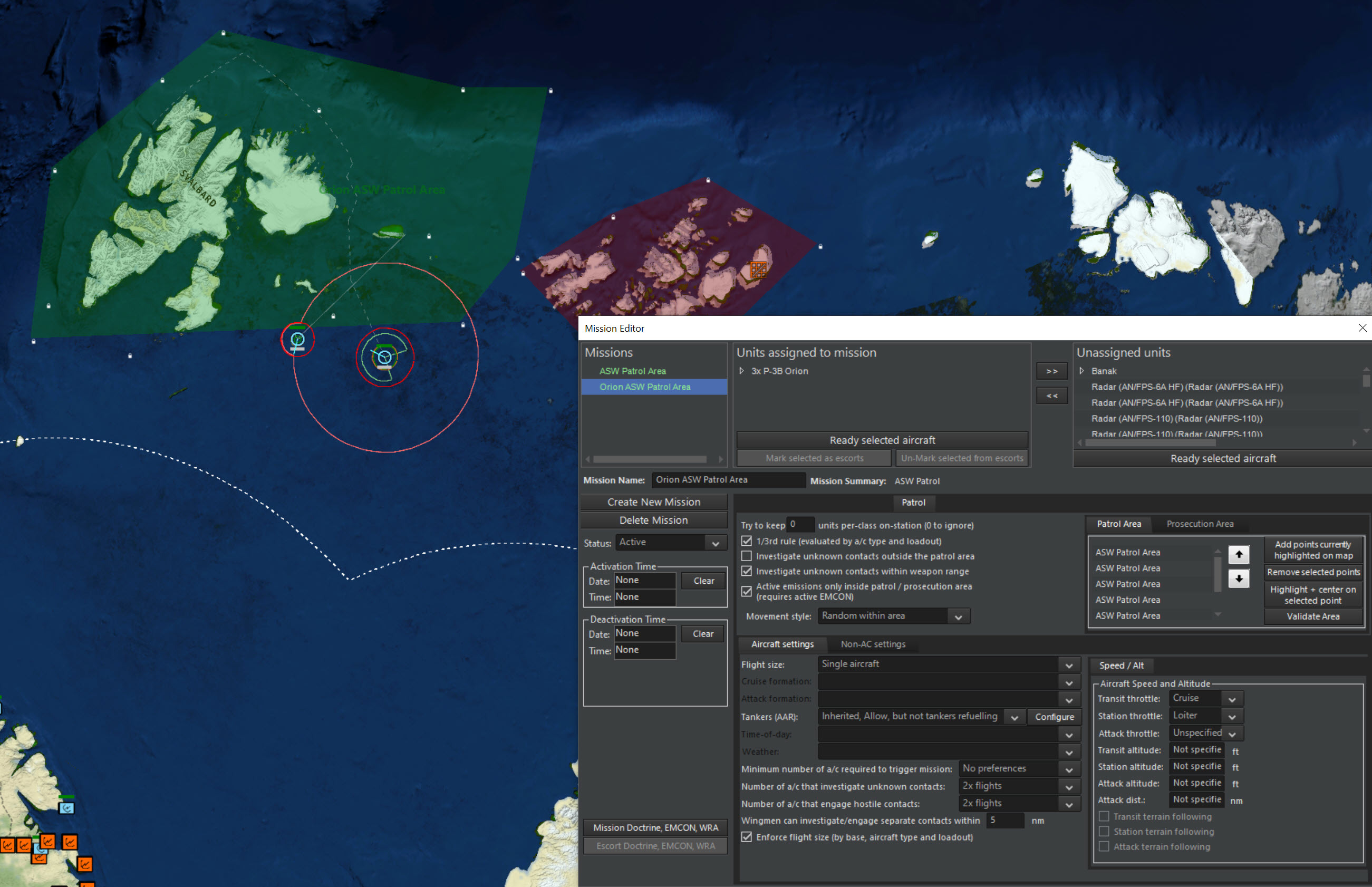Click the Mission Name input field

point(728,480)
